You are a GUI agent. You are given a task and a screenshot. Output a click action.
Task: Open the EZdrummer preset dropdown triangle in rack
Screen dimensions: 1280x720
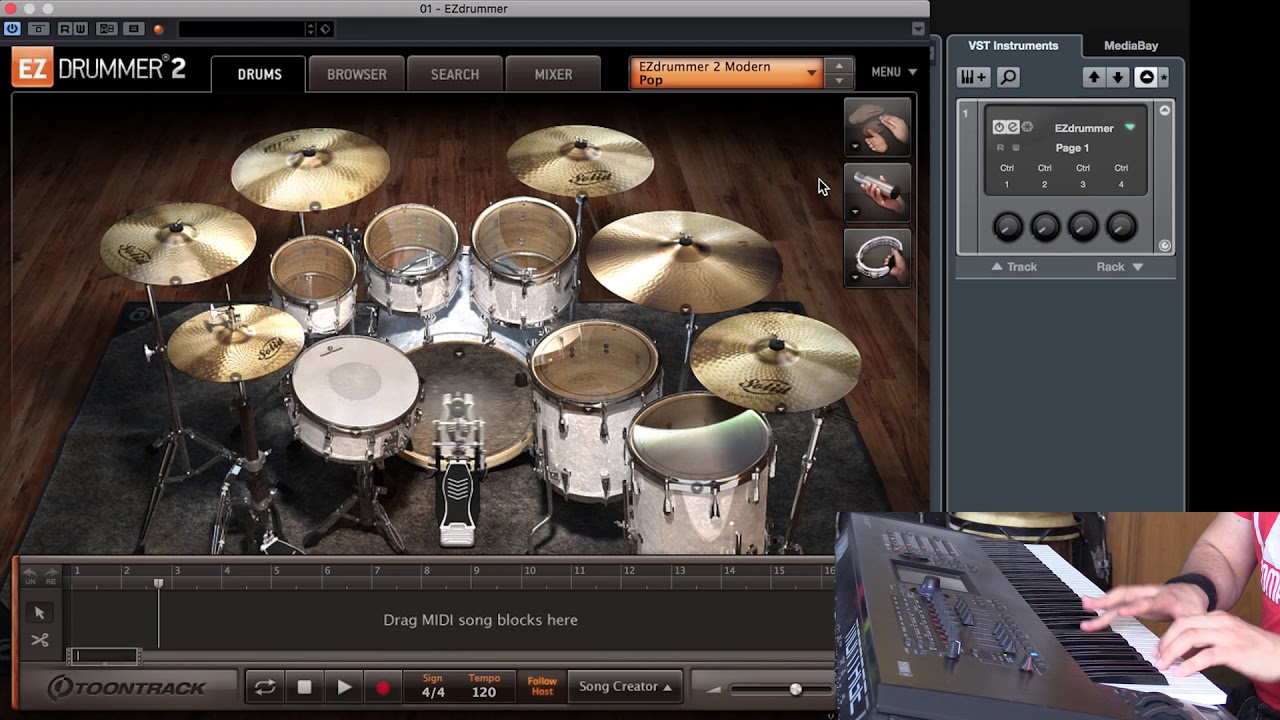click(x=1130, y=128)
